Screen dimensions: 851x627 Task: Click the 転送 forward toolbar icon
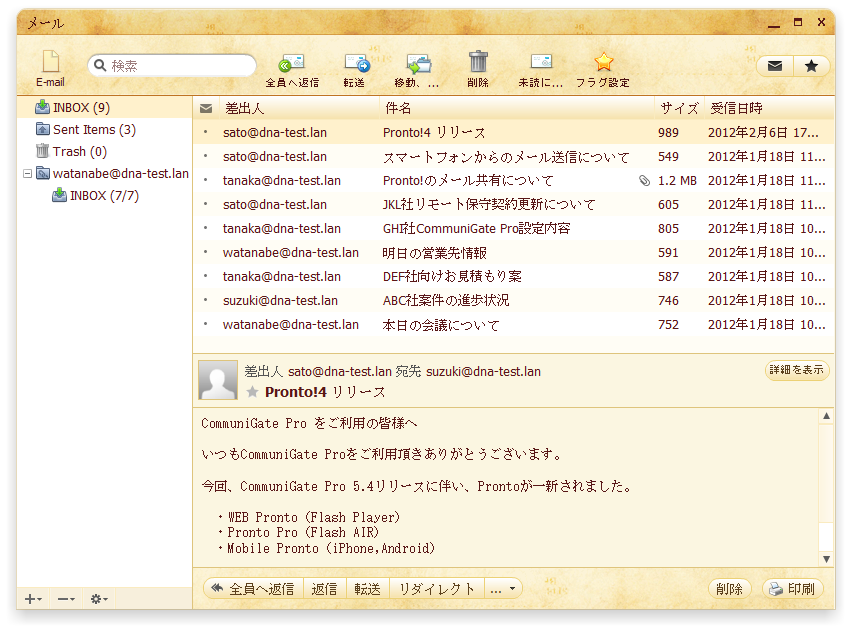click(x=354, y=70)
